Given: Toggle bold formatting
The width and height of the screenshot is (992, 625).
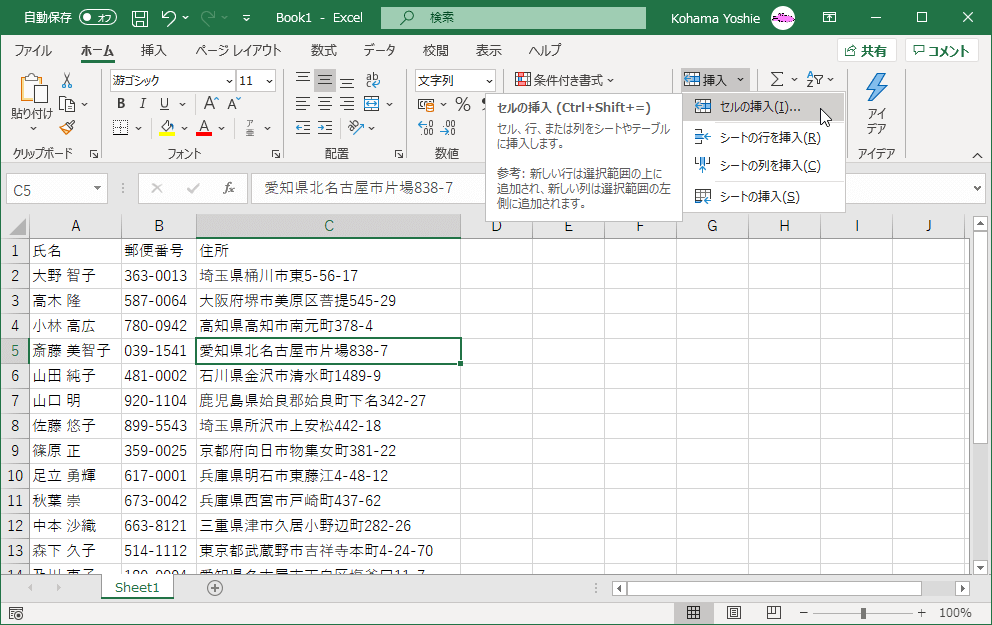Looking at the screenshot, I should [x=119, y=102].
